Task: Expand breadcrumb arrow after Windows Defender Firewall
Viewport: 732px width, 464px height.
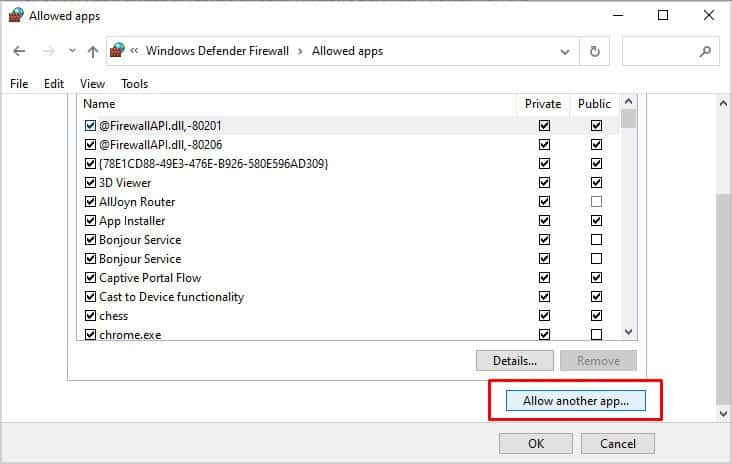Action: (300, 51)
